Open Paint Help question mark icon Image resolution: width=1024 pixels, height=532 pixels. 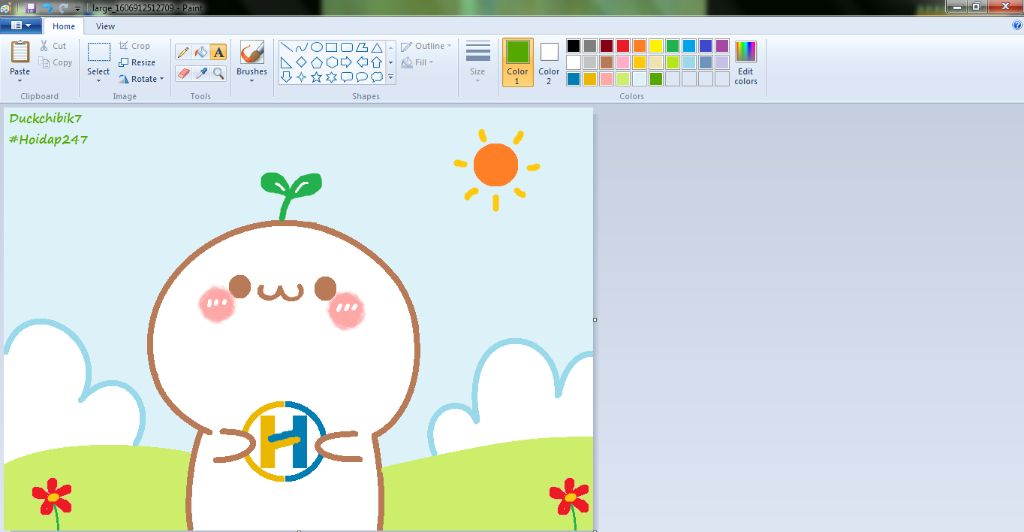[x=1017, y=25]
